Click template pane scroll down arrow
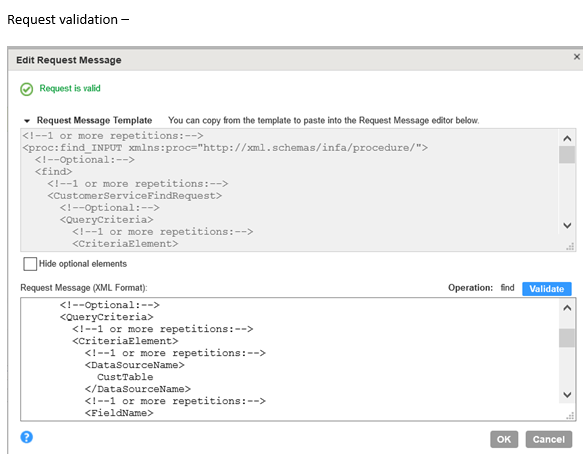 (567, 225)
